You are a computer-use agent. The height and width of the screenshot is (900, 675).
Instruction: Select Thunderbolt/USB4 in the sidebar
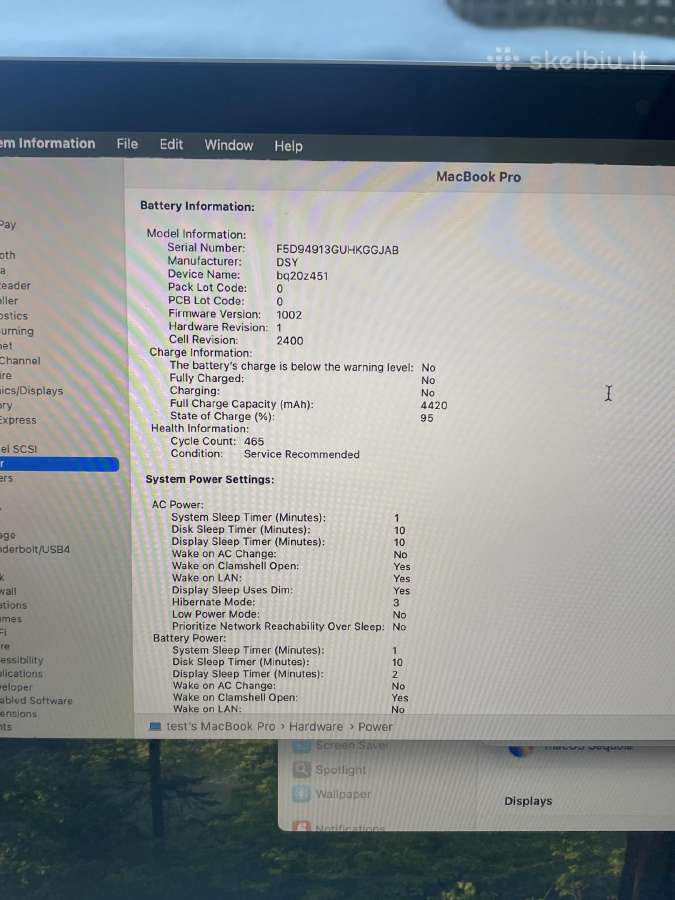(x=35, y=549)
